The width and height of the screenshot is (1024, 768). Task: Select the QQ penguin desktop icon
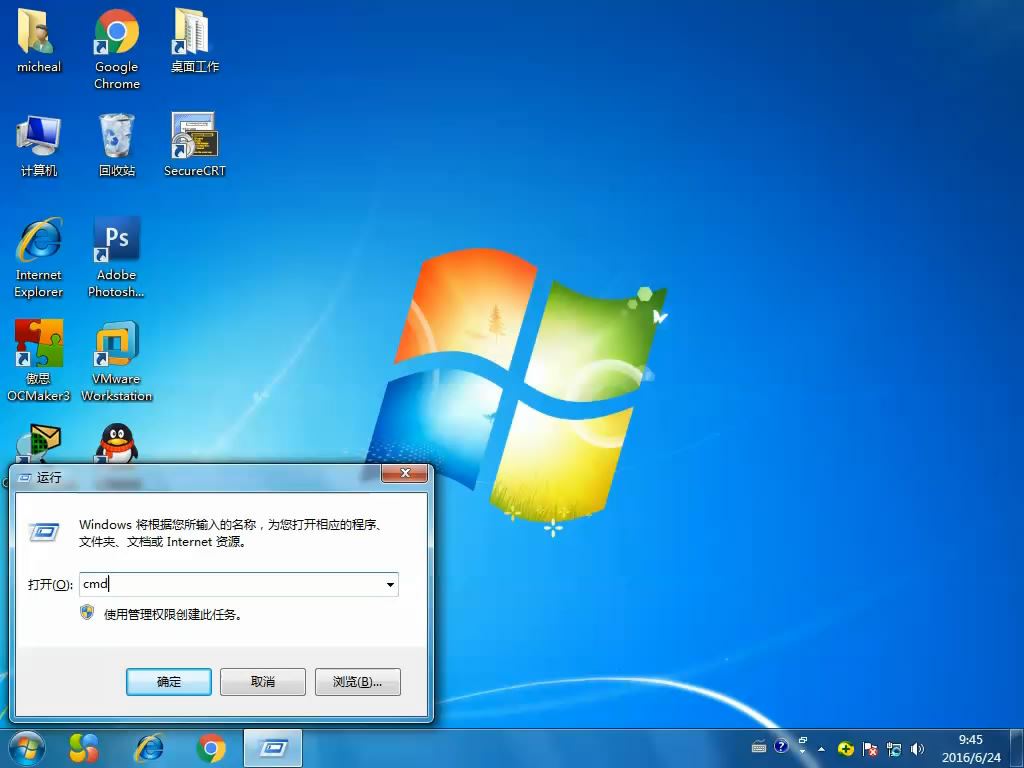(x=116, y=443)
